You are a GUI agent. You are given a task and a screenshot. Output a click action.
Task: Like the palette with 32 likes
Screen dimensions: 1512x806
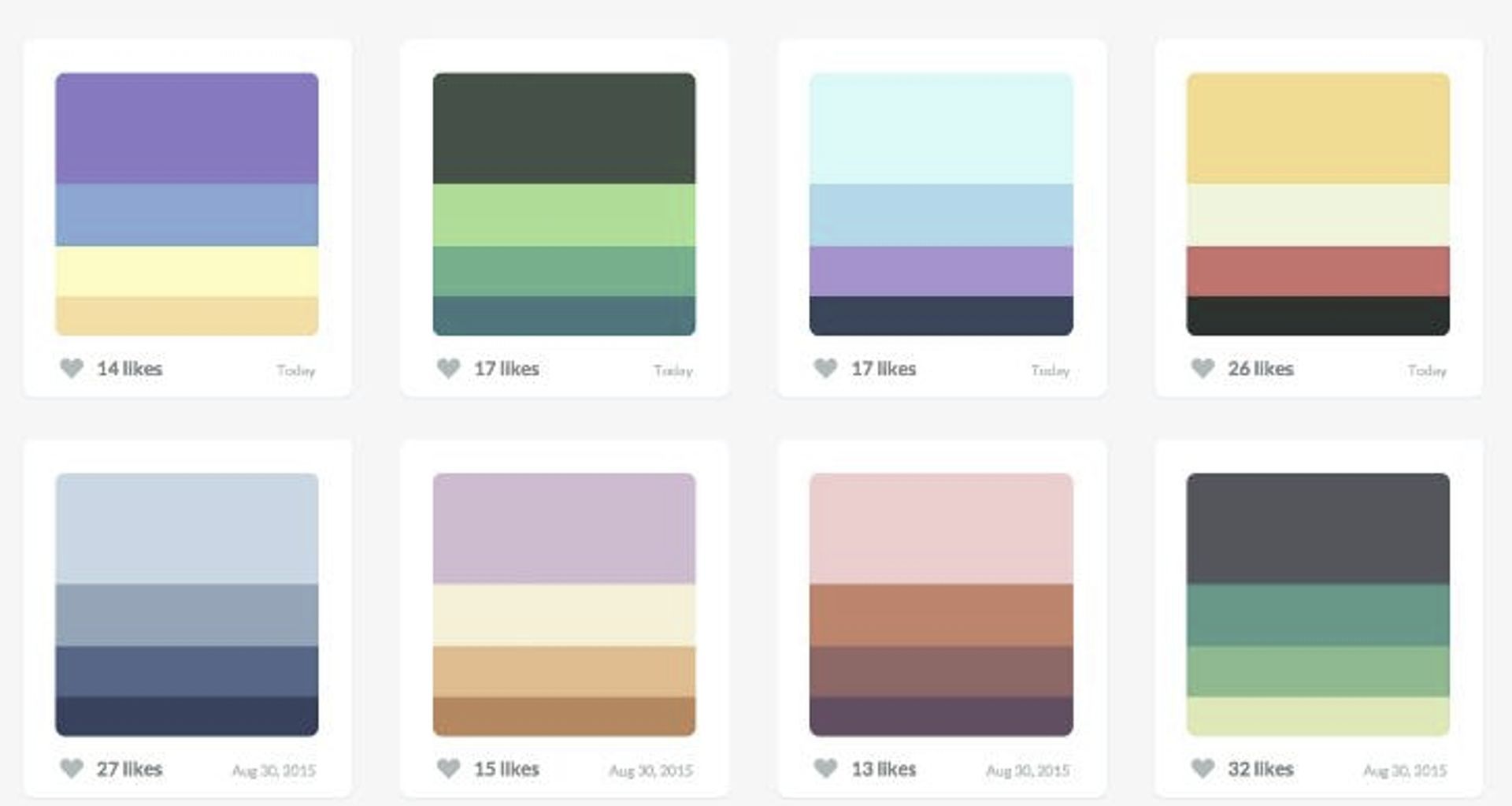click(x=1203, y=768)
